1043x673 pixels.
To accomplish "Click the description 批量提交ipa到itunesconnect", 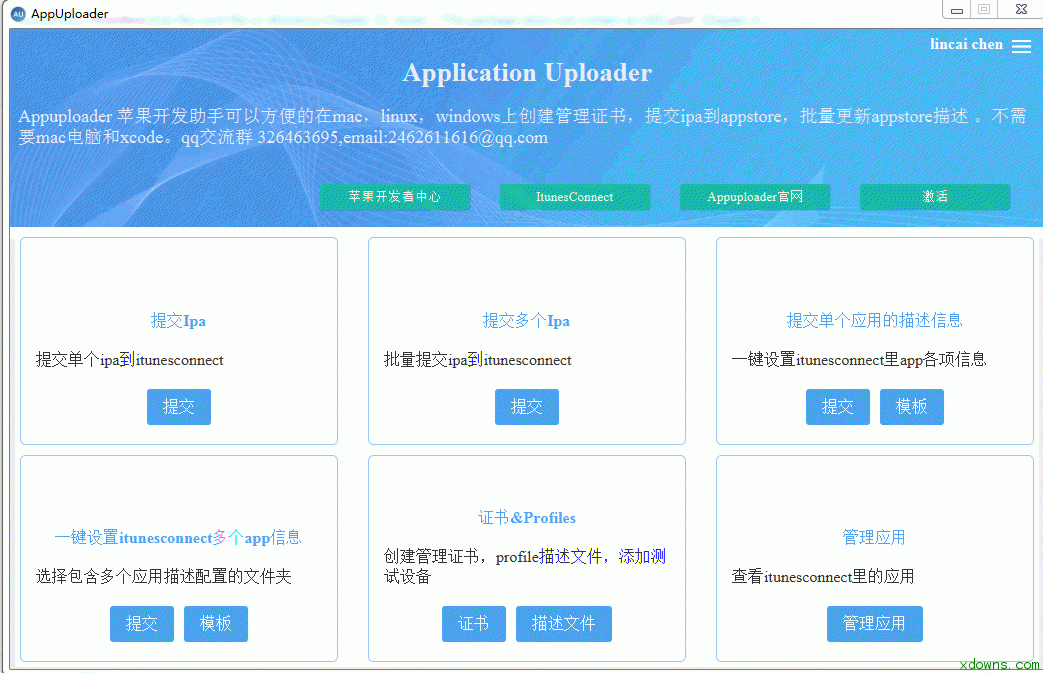I will (478, 360).
